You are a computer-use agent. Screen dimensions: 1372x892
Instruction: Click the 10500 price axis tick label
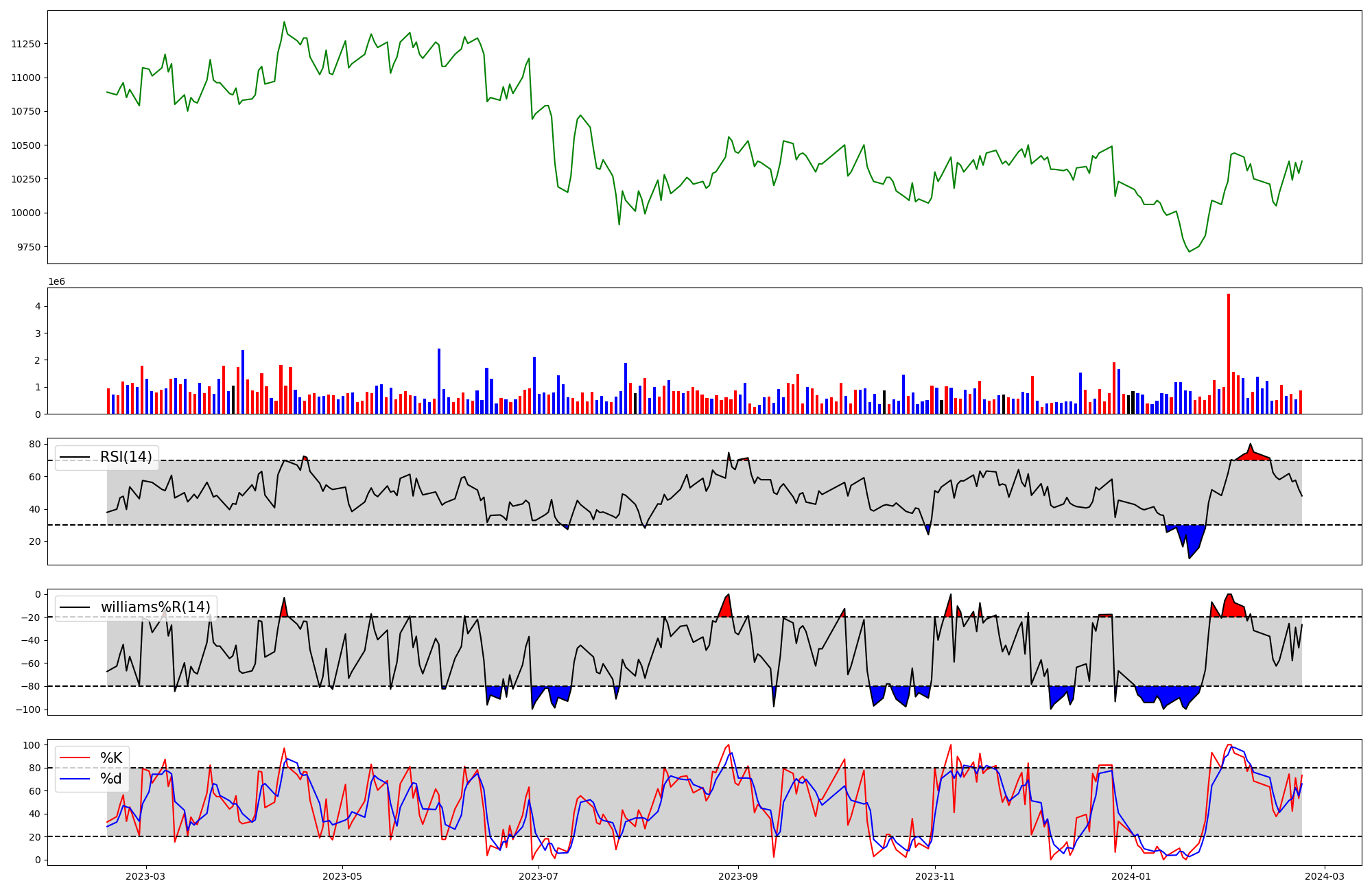point(26,145)
